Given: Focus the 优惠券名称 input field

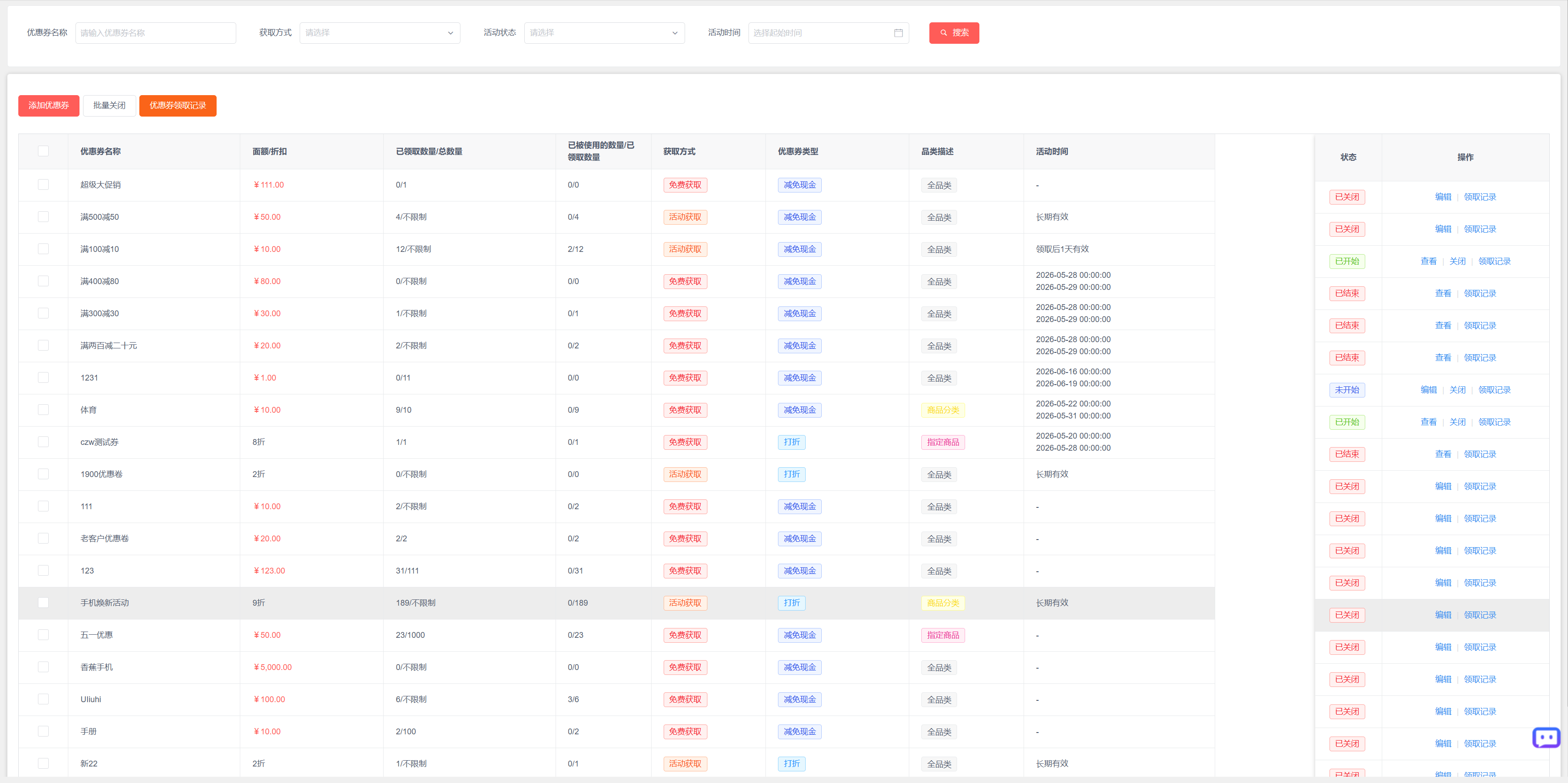Looking at the screenshot, I should click(156, 33).
